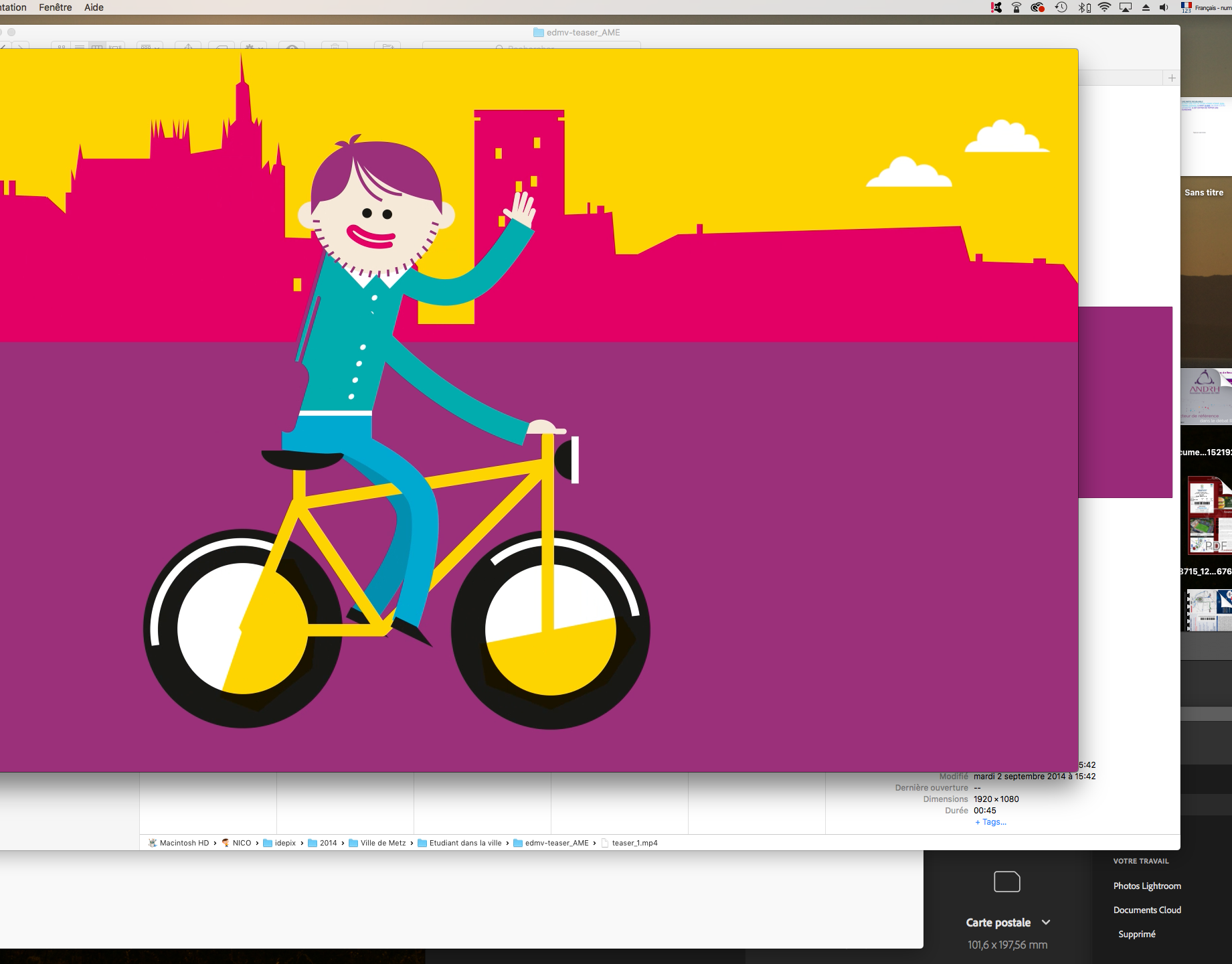The image size is (1232, 964).
Task: Go to Macintosh HD in the path bar
Action: (x=179, y=843)
